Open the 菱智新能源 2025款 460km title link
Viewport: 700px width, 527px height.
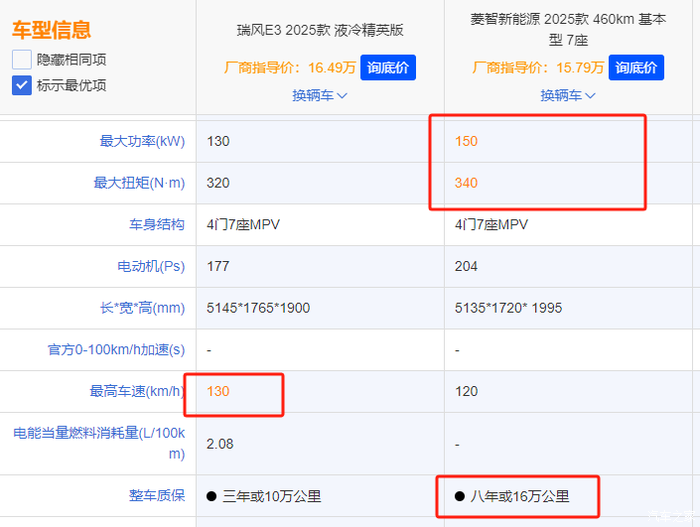pos(568,29)
